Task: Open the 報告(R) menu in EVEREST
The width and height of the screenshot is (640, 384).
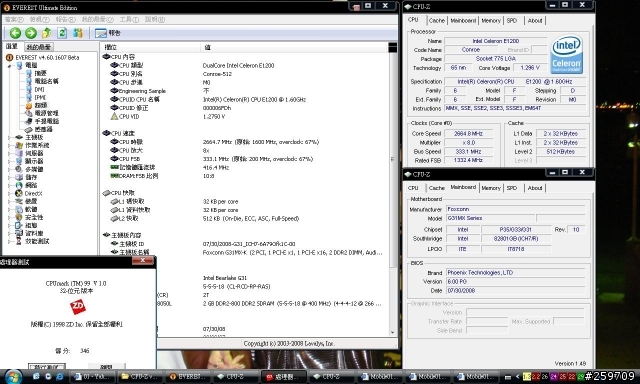Action: [x=65, y=19]
